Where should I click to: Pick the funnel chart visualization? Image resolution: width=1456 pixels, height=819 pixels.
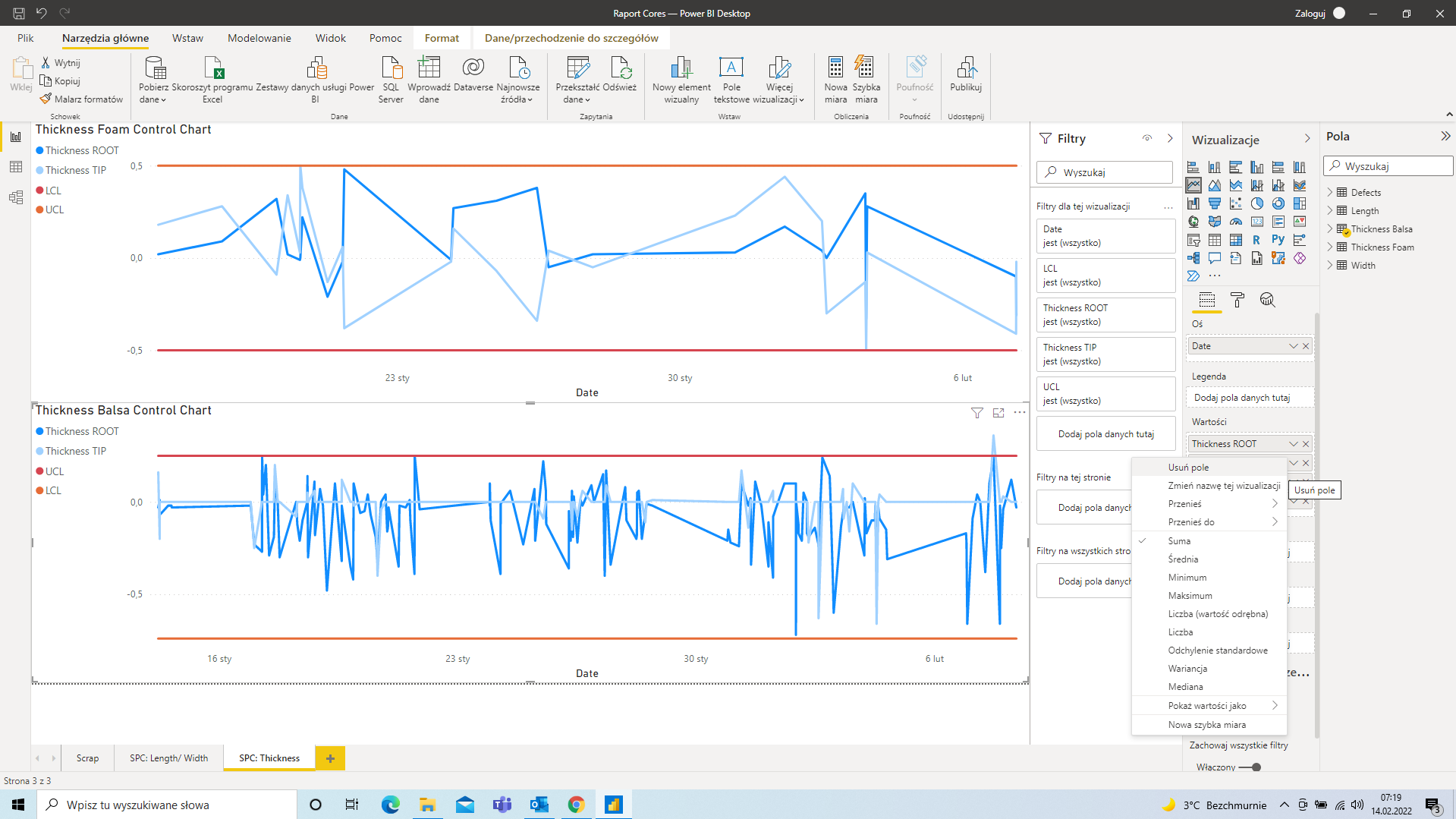coord(1215,203)
